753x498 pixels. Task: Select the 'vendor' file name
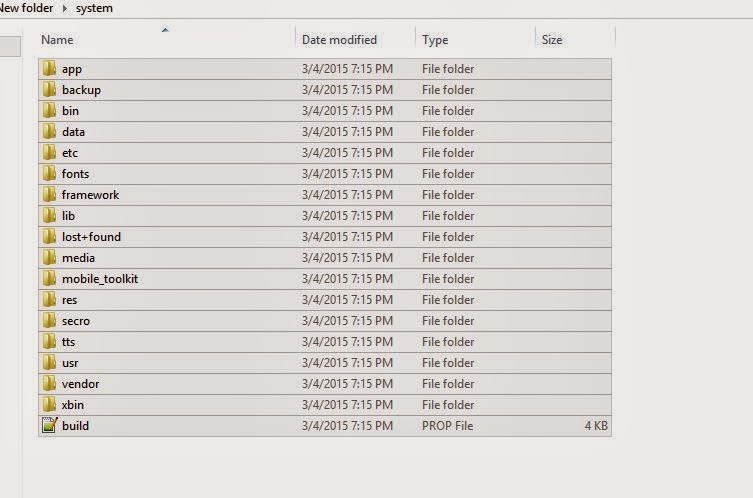pos(80,384)
